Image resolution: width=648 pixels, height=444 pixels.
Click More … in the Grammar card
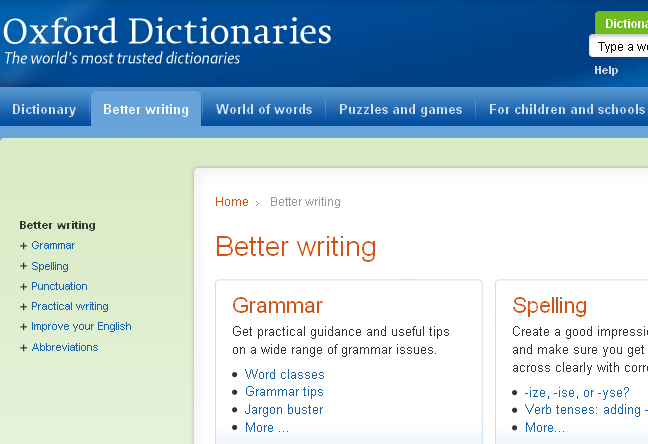click(x=267, y=427)
